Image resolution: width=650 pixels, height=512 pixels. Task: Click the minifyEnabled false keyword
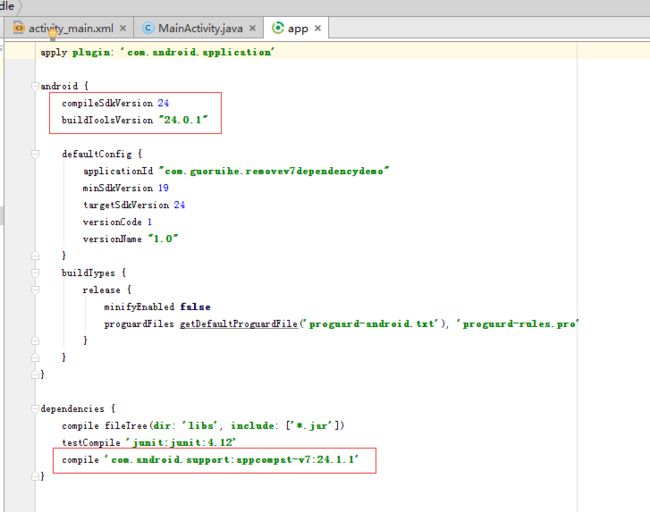click(195, 307)
